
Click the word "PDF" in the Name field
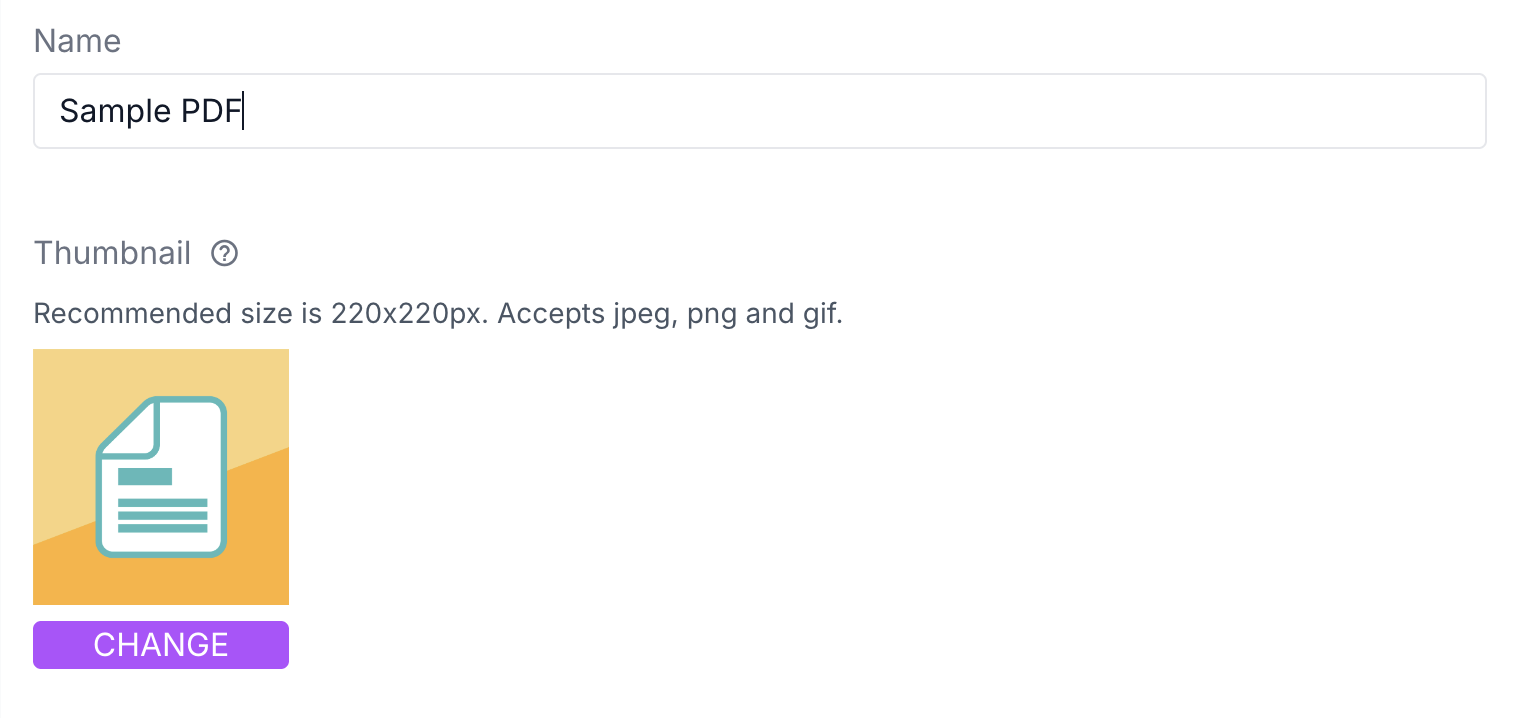(x=211, y=111)
